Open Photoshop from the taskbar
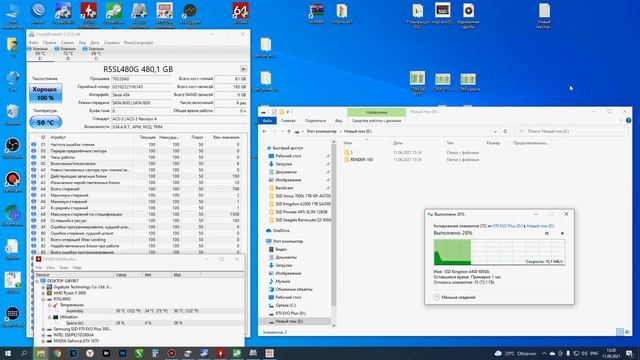The height and width of the screenshot is (360, 640). (122, 353)
